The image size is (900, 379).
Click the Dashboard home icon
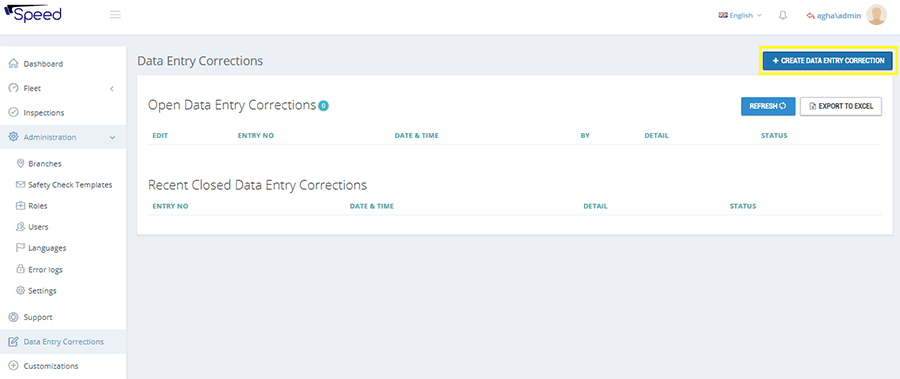coord(14,64)
